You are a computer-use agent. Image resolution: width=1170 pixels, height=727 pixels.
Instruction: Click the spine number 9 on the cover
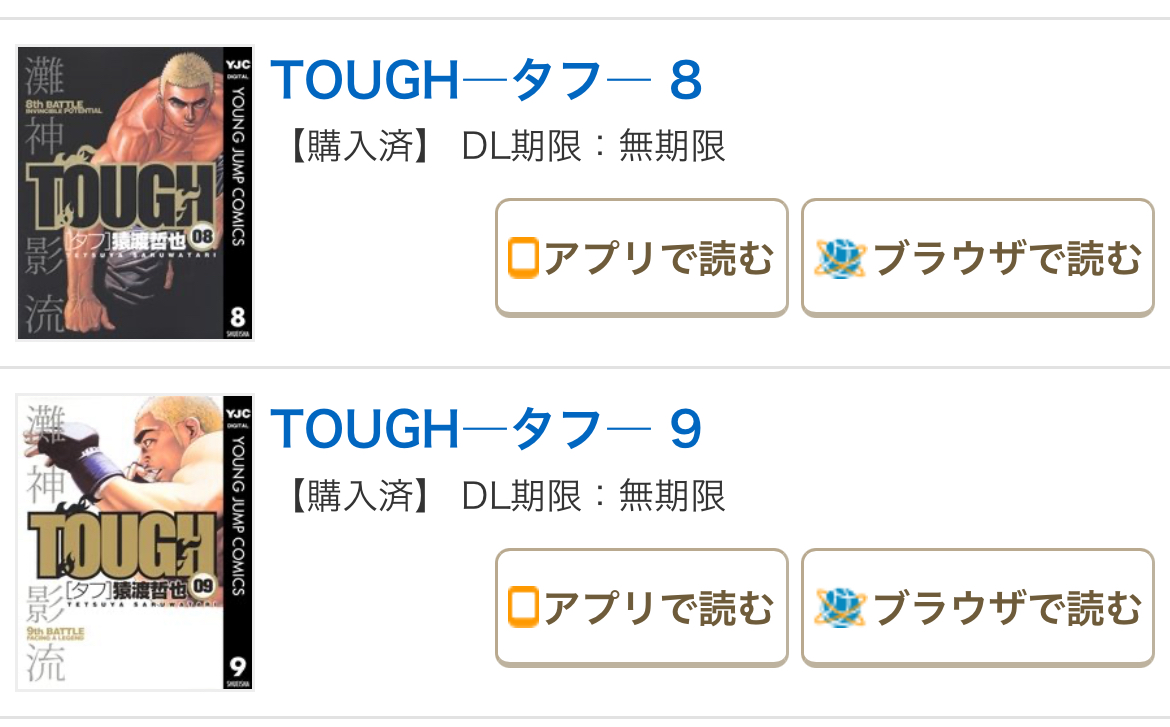[238, 666]
